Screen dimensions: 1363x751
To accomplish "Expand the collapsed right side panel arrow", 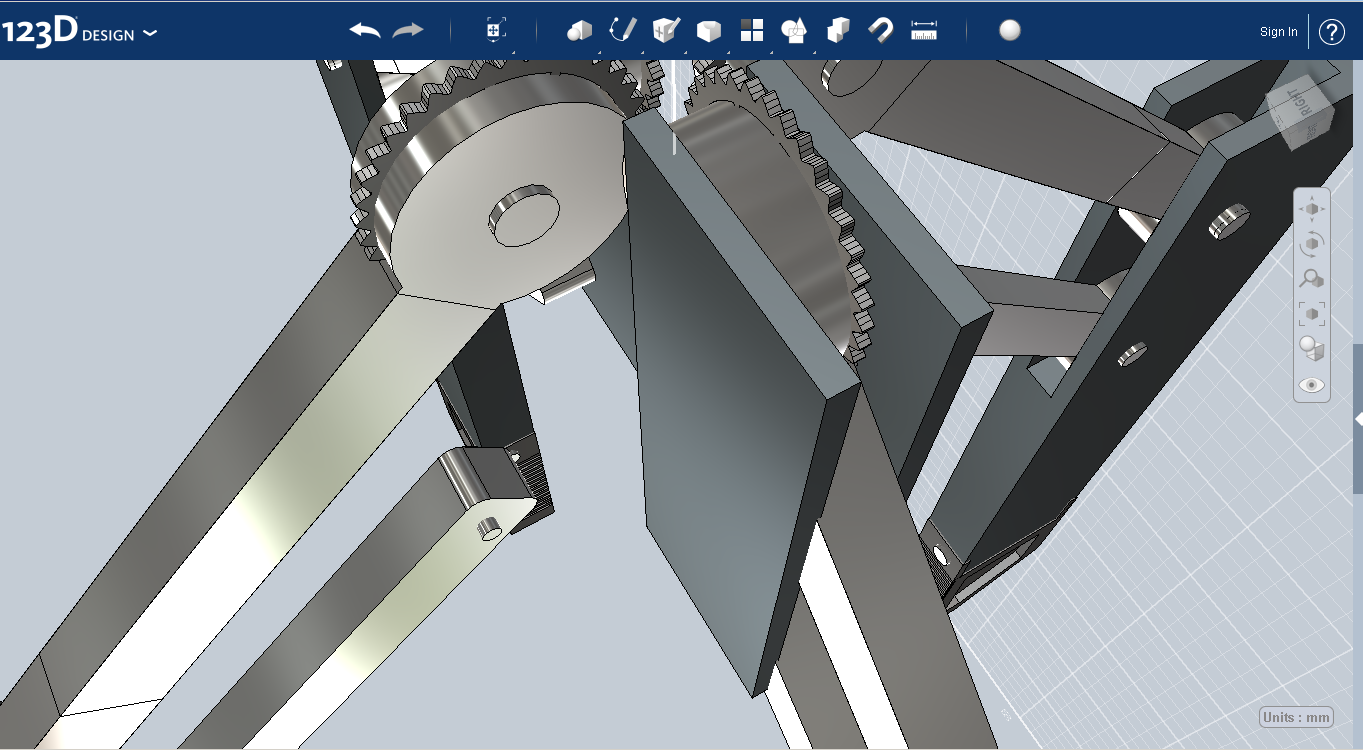I will coord(1359,419).
